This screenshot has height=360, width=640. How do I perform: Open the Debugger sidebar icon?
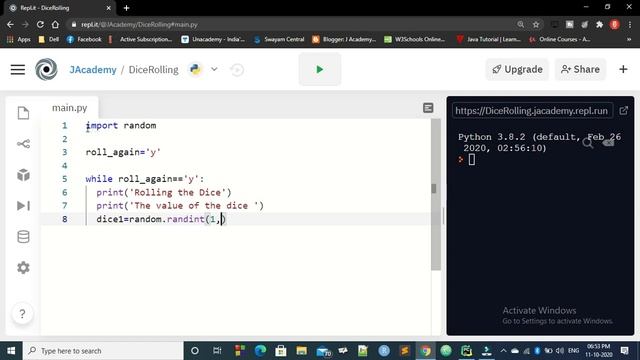coord(23,206)
